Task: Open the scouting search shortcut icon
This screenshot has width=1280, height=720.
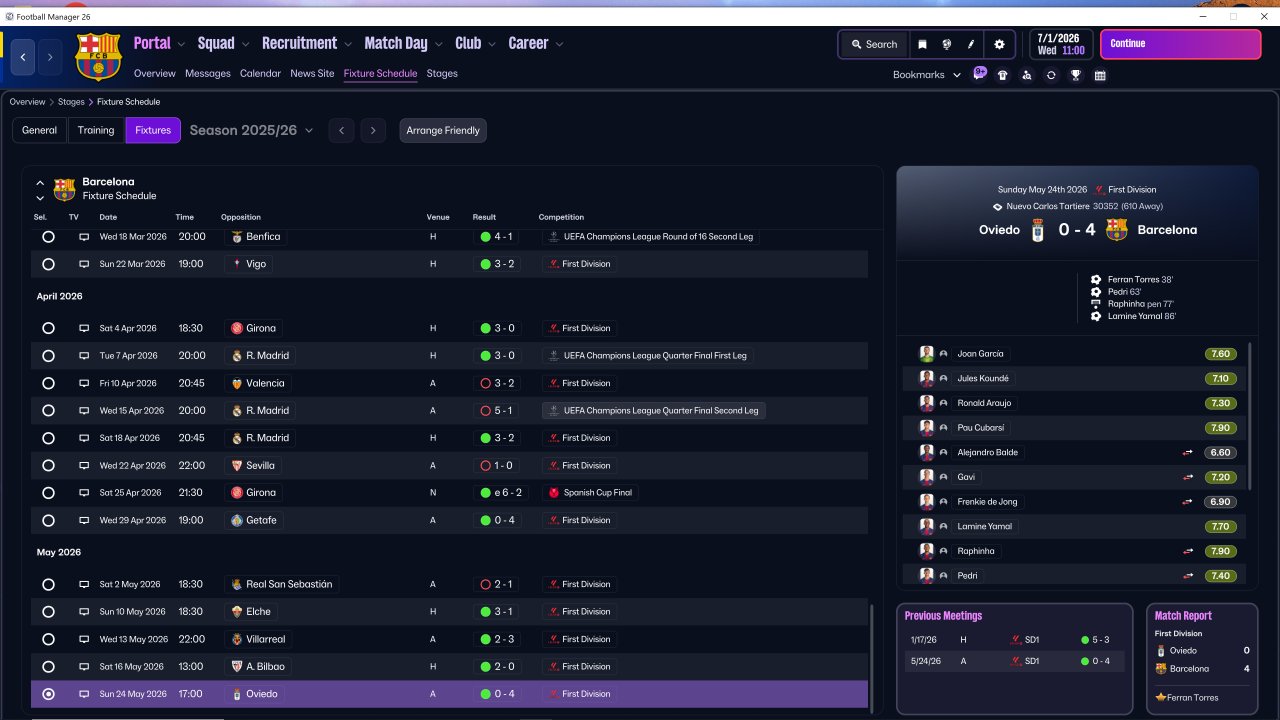Action: point(1027,75)
